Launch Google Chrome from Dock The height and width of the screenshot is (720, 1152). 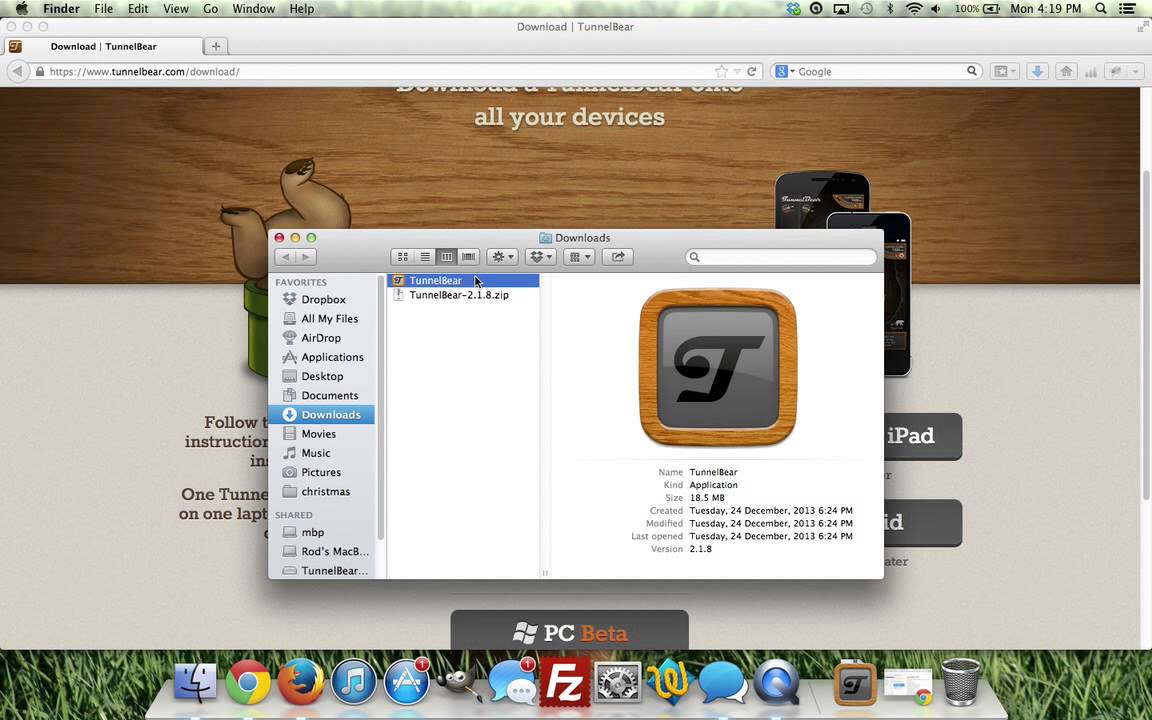[x=248, y=683]
